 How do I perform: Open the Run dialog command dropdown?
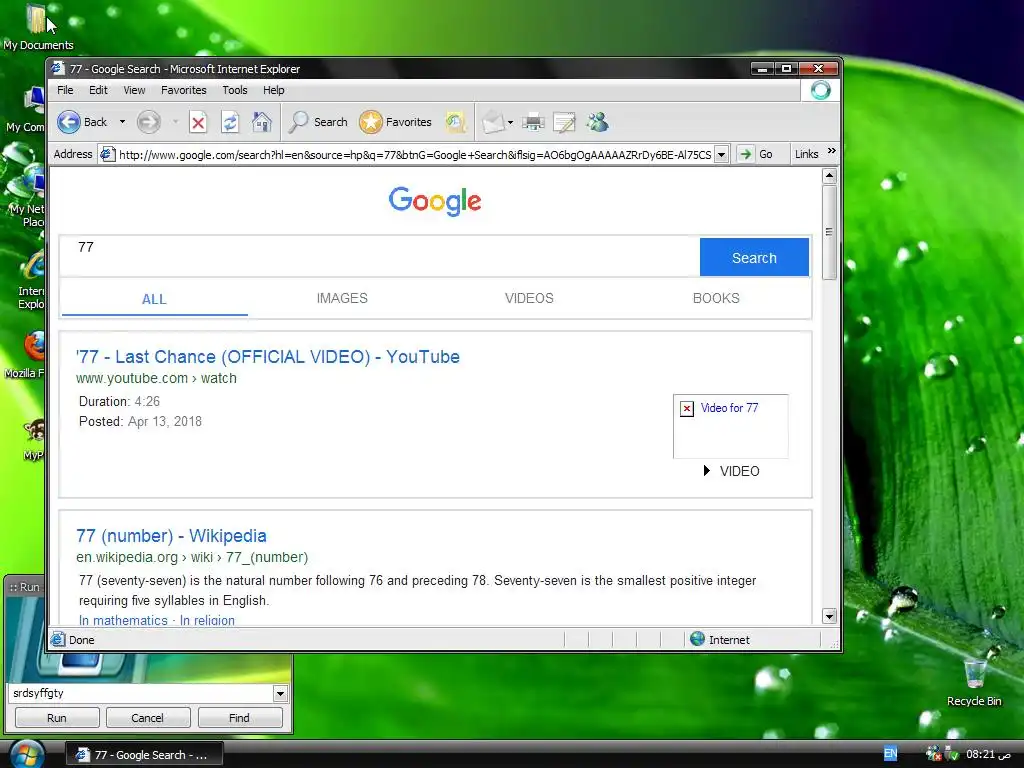(x=280, y=694)
